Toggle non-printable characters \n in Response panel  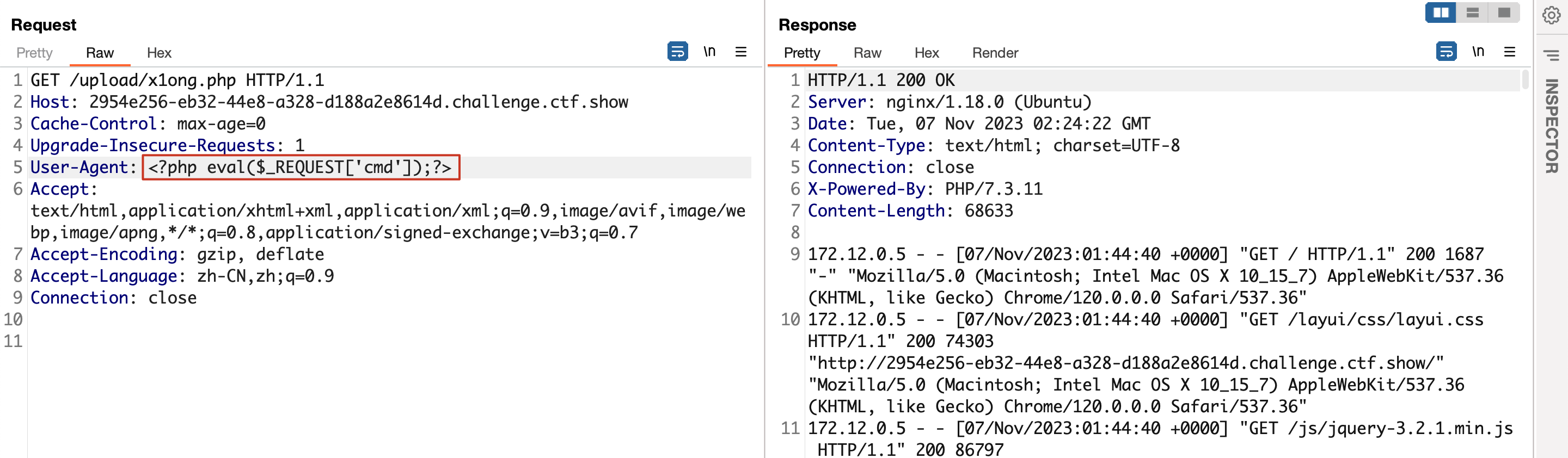[x=1478, y=52]
